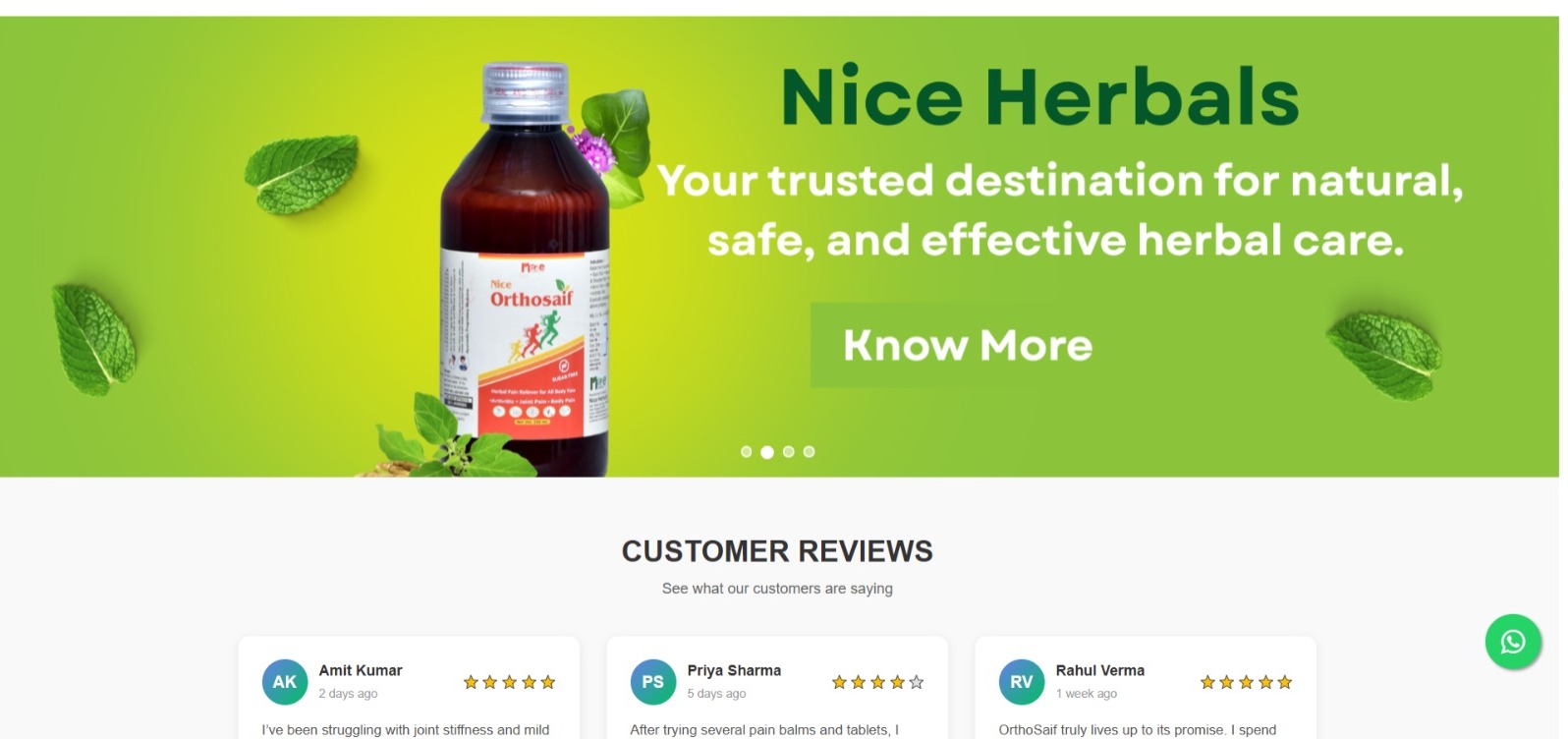Click the Know More banner button
The image size is (1568, 739).
(x=968, y=345)
